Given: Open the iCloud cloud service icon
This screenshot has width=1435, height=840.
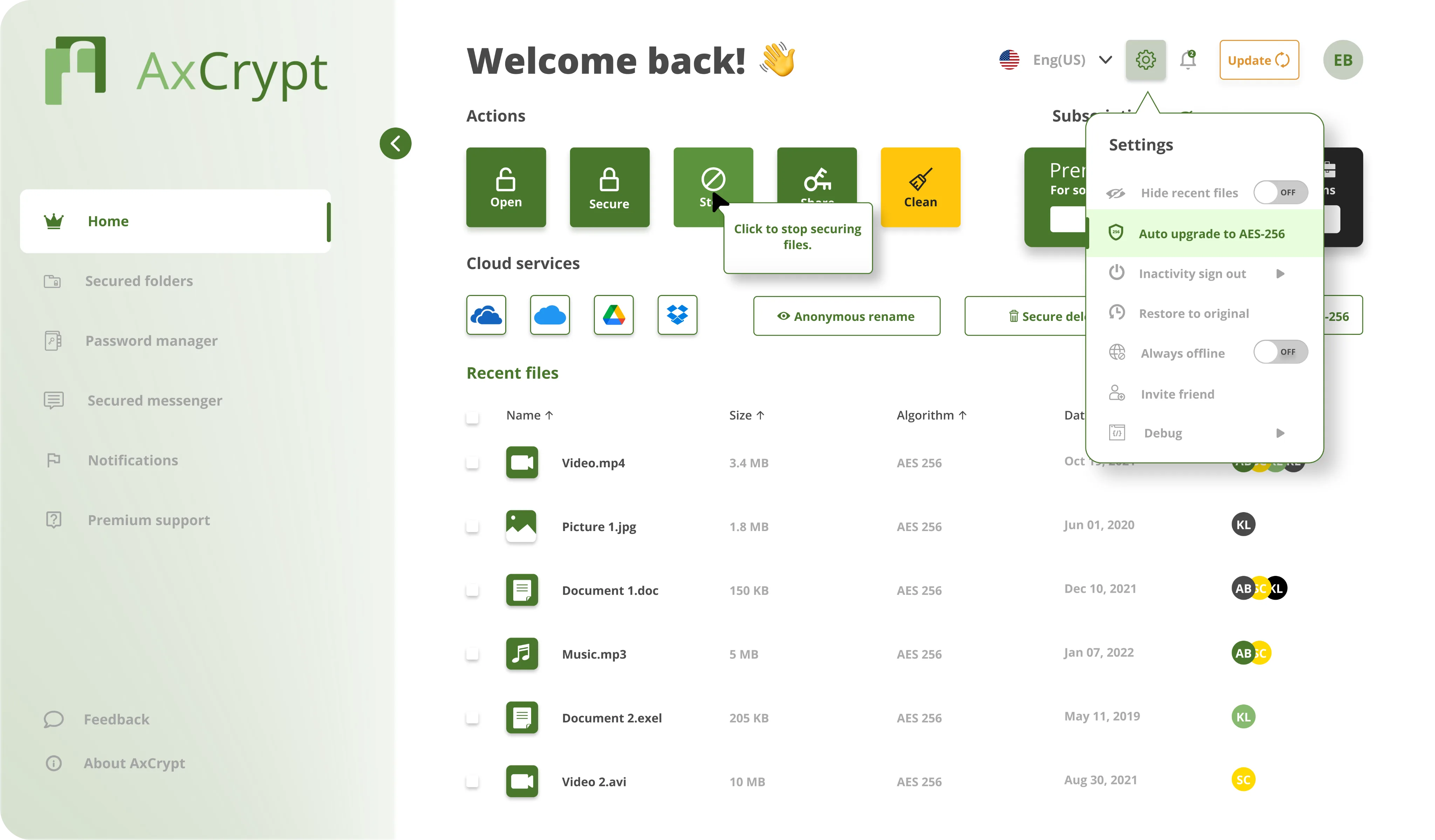Looking at the screenshot, I should pyautogui.click(x=550, y=315).
